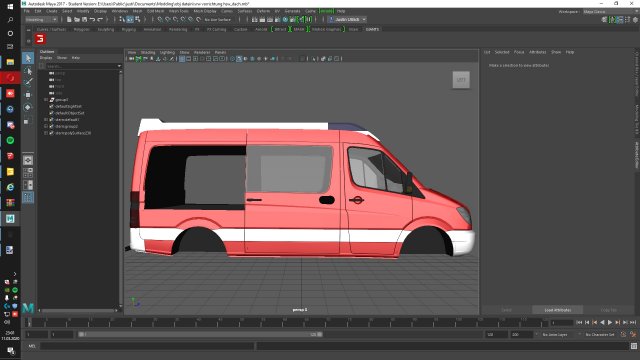Open the Windows Start button

10,6
